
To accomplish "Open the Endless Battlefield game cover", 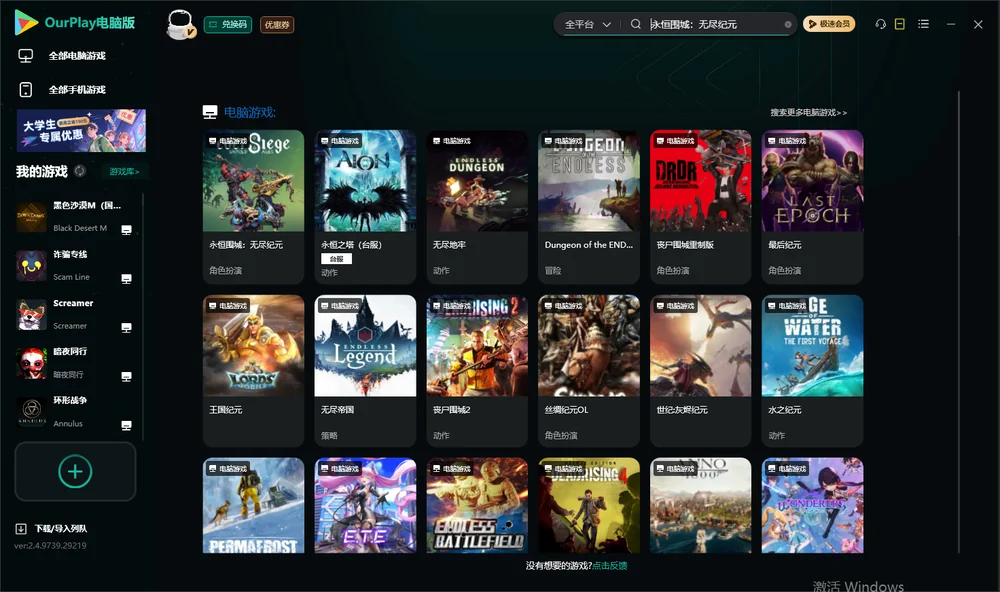I will pos(477,505).
